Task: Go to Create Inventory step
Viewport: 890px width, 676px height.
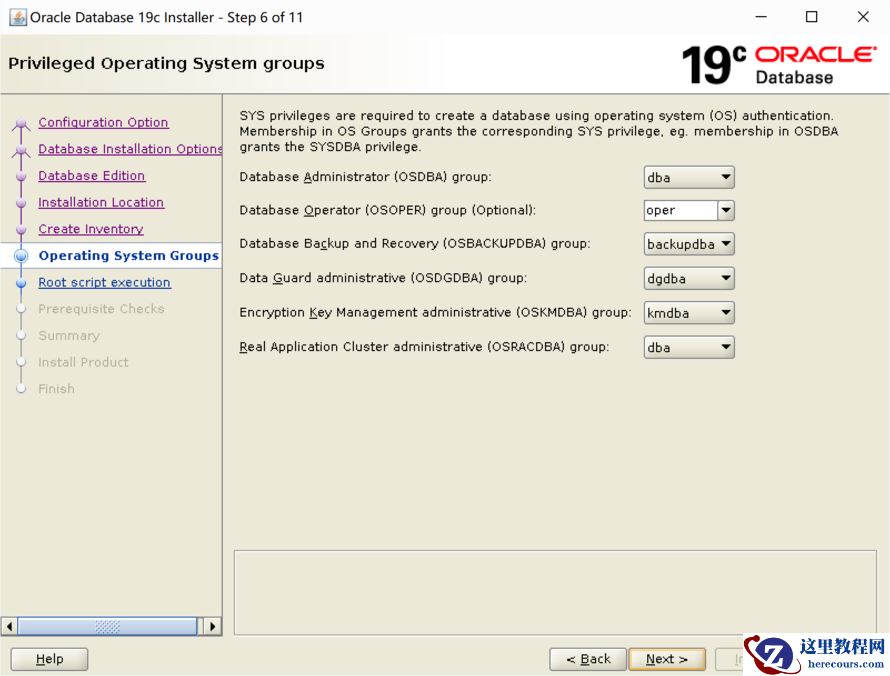Action: pyautogui.click(x=91, y=229)
